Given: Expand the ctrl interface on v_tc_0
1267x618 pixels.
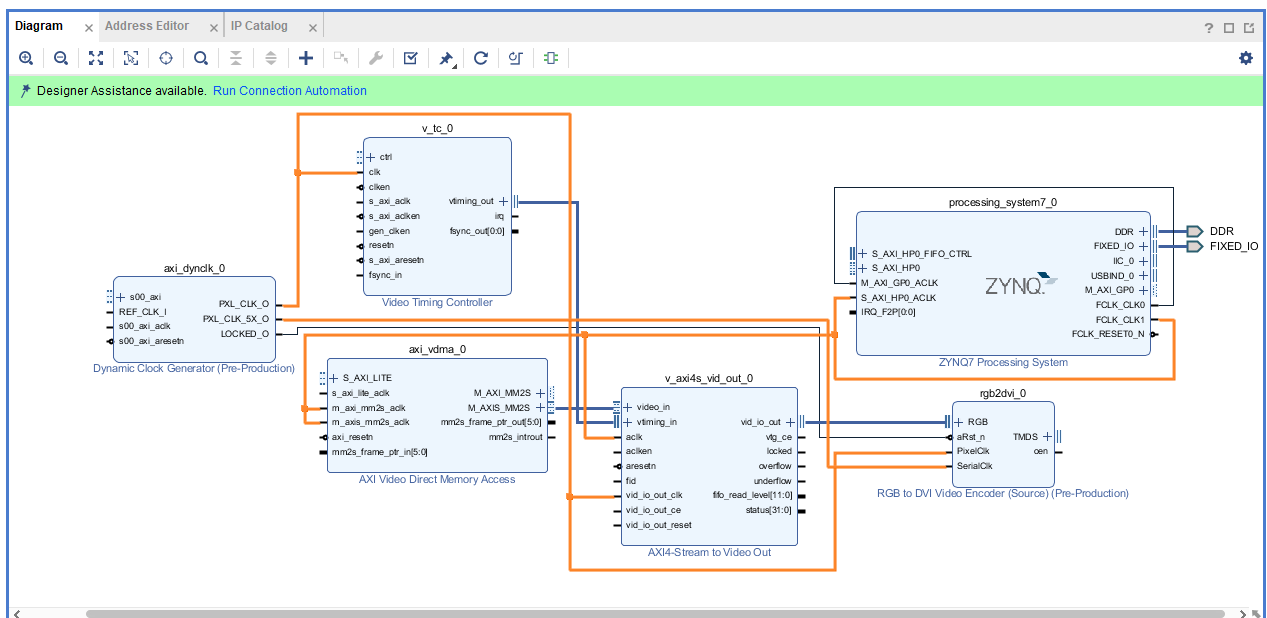Looking at the screenshot, I should pos(371,157).
